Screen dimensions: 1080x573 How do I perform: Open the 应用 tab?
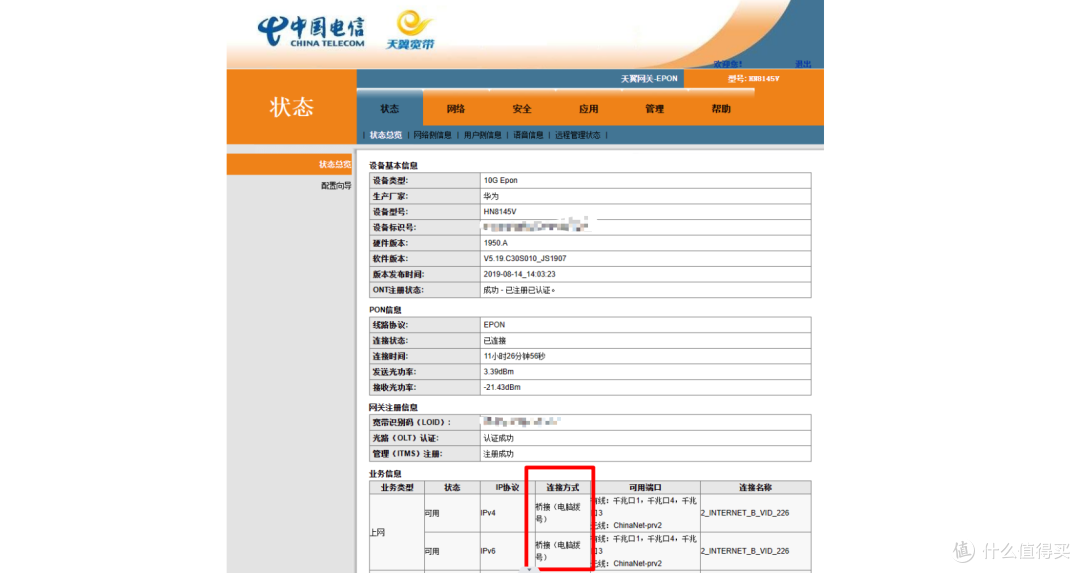coord(589,109)
